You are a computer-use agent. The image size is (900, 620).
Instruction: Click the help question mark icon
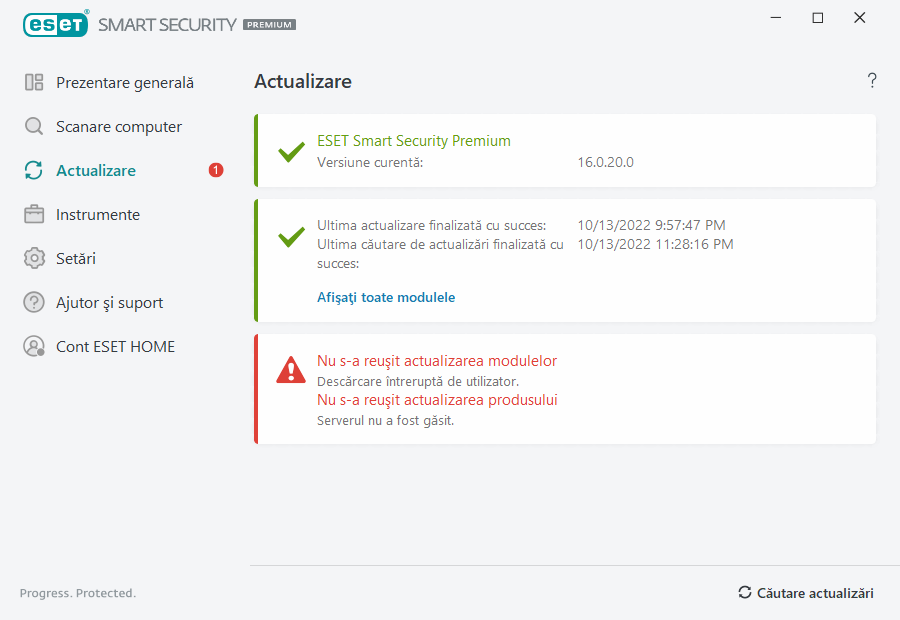872,81
